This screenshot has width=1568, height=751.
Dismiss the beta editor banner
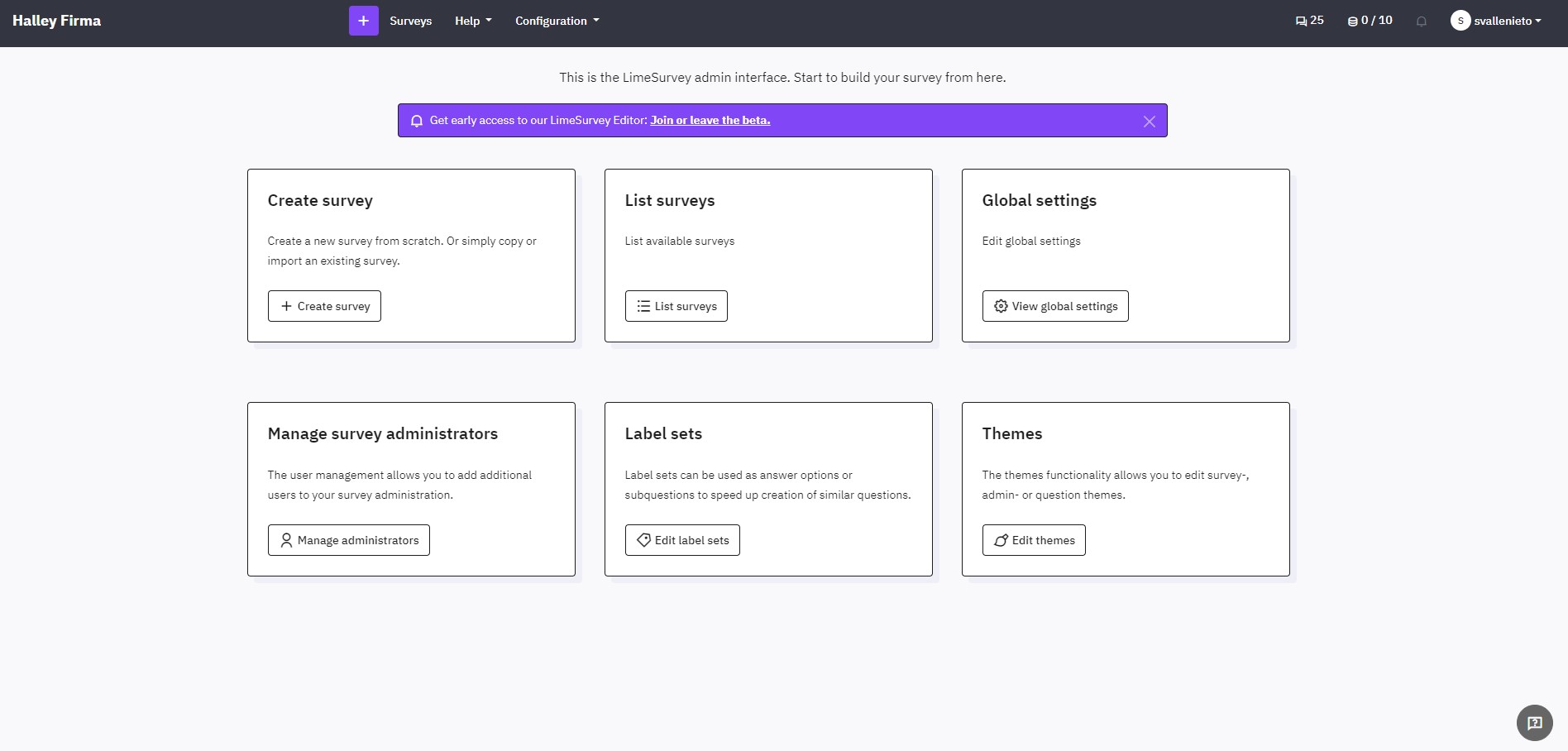point(1149,122)
